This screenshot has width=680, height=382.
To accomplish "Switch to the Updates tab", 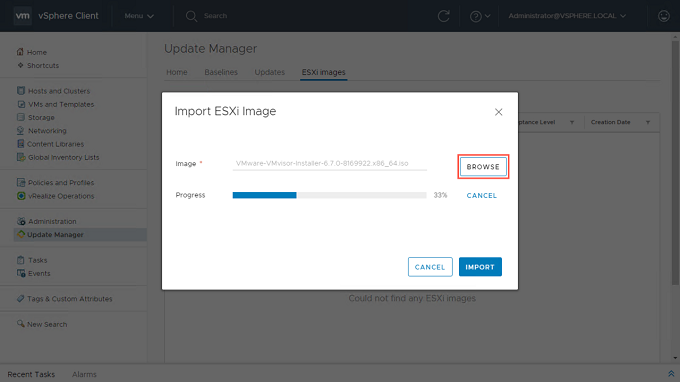I will [269, 72].
